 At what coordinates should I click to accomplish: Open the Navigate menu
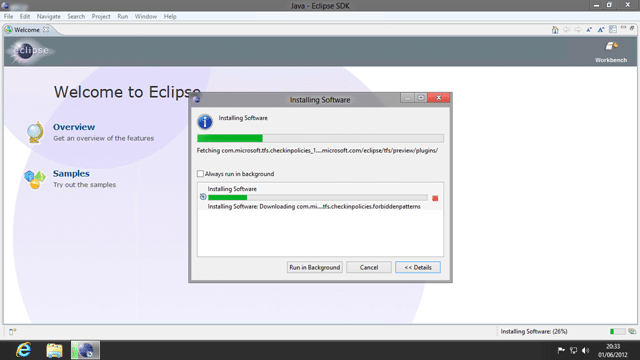(x=49, y=16)
